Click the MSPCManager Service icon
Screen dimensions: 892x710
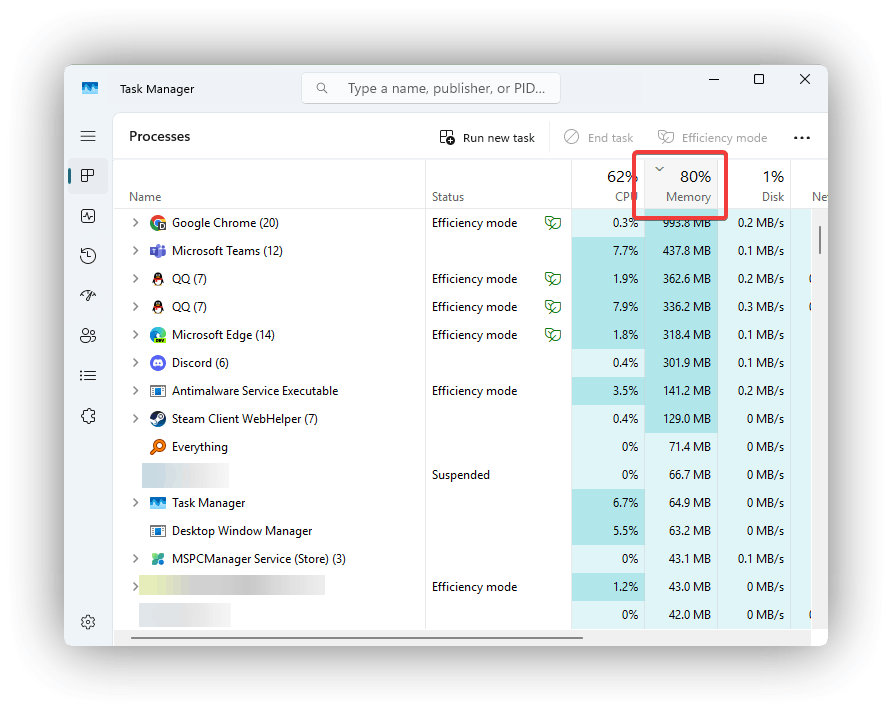[158, 559]
